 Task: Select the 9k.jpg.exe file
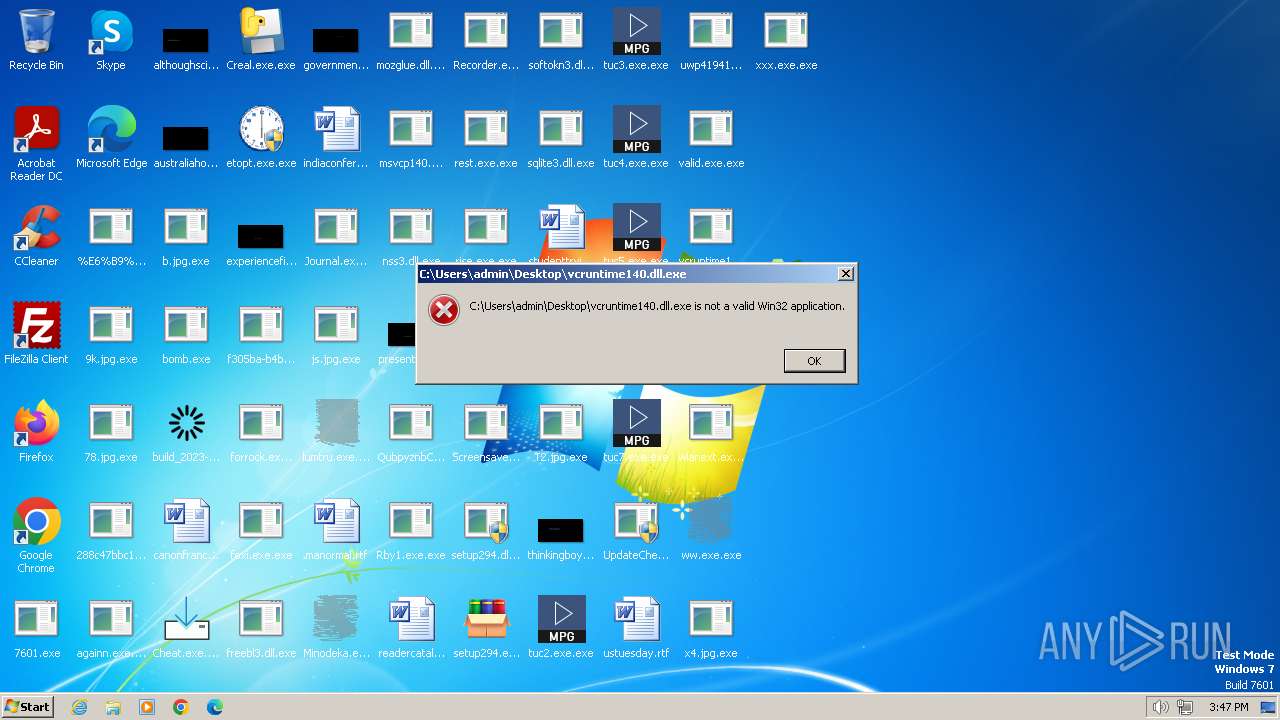coord(111,334)
